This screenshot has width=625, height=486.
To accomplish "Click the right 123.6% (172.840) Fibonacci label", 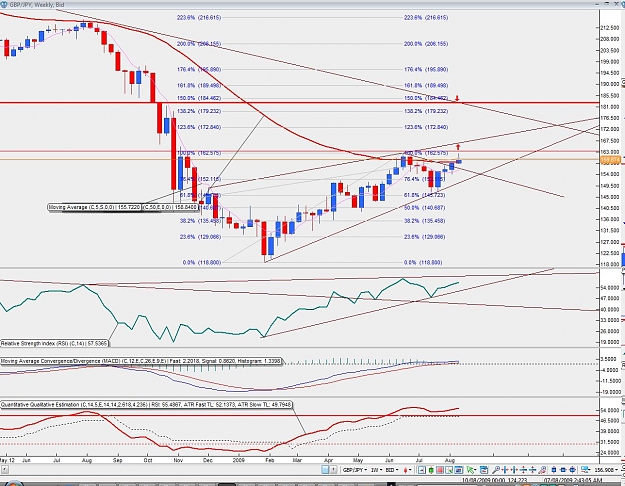I will tap(426, 127).
